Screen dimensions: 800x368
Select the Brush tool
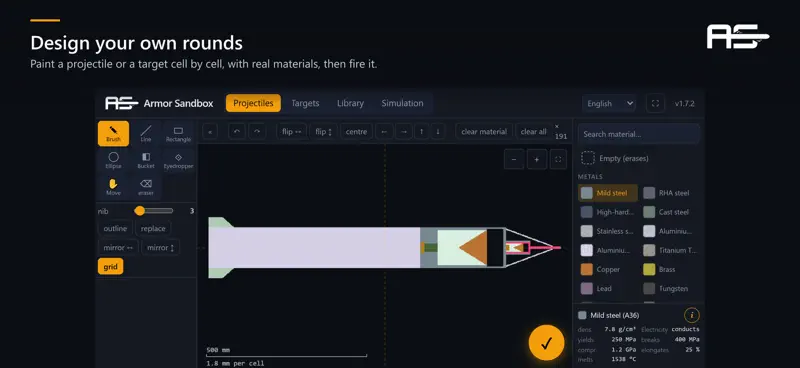pyautogui.click(x=113, y=134)
